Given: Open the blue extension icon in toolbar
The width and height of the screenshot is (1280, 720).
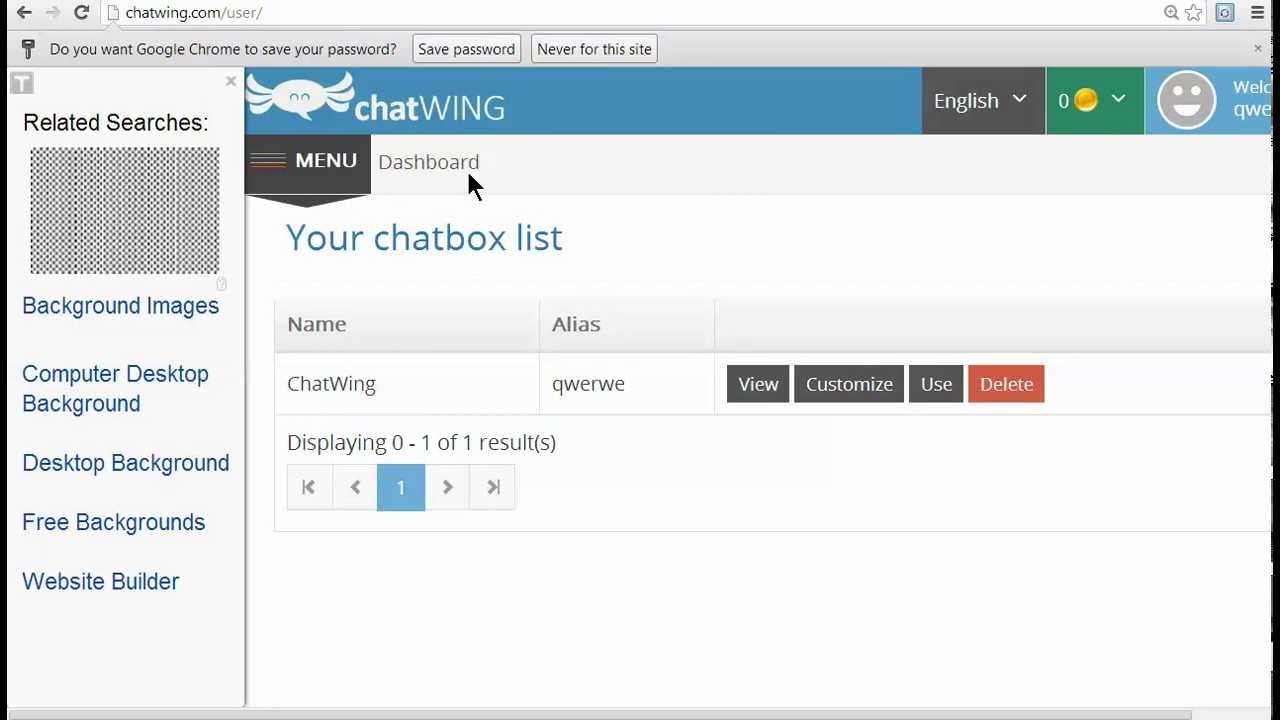Looking at the screenshot, I should 1225,13.
